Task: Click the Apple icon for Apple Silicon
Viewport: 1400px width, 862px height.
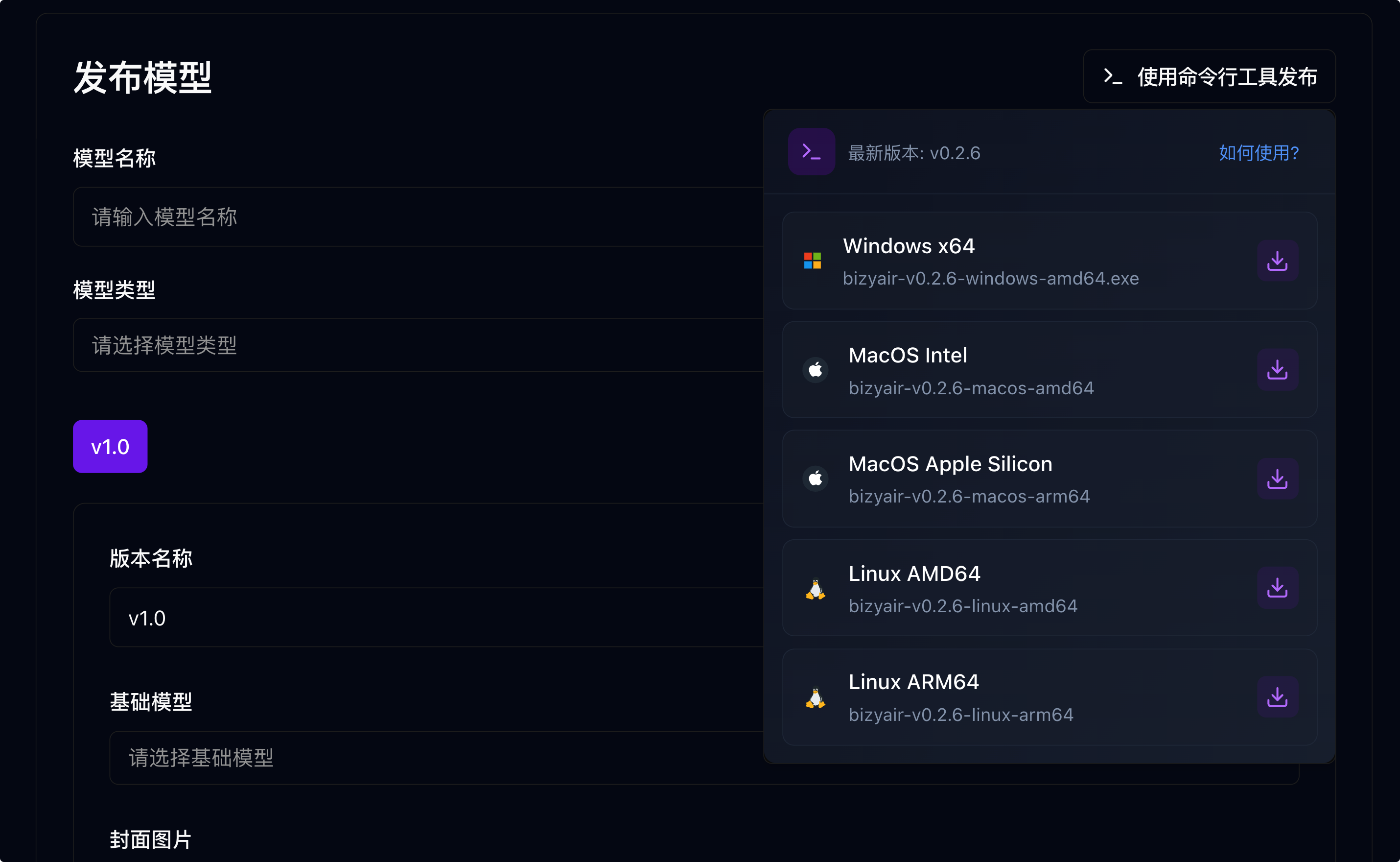Action: coord(815,479)
